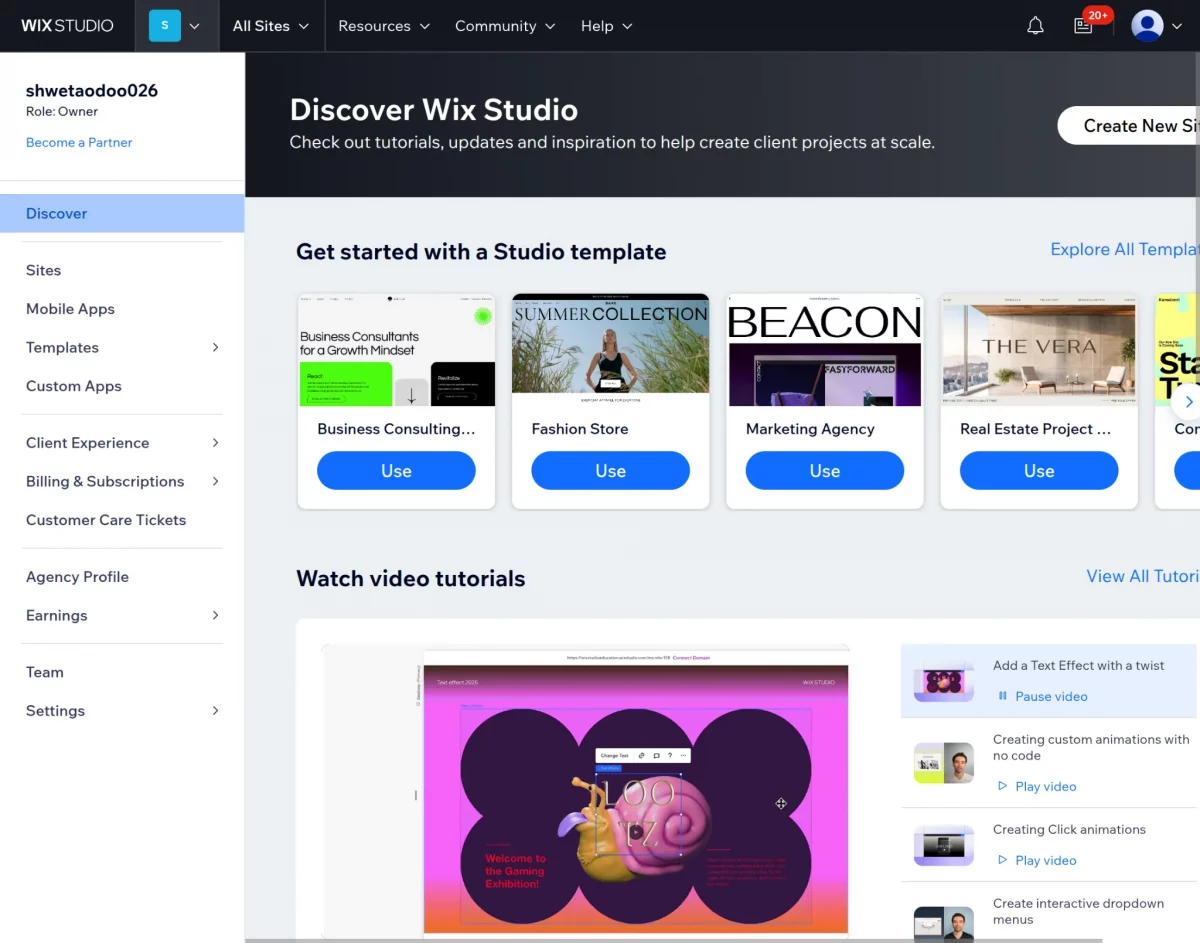Click the Click animations tutorial thumbnail
The image size is (1200, 943).
944,846
